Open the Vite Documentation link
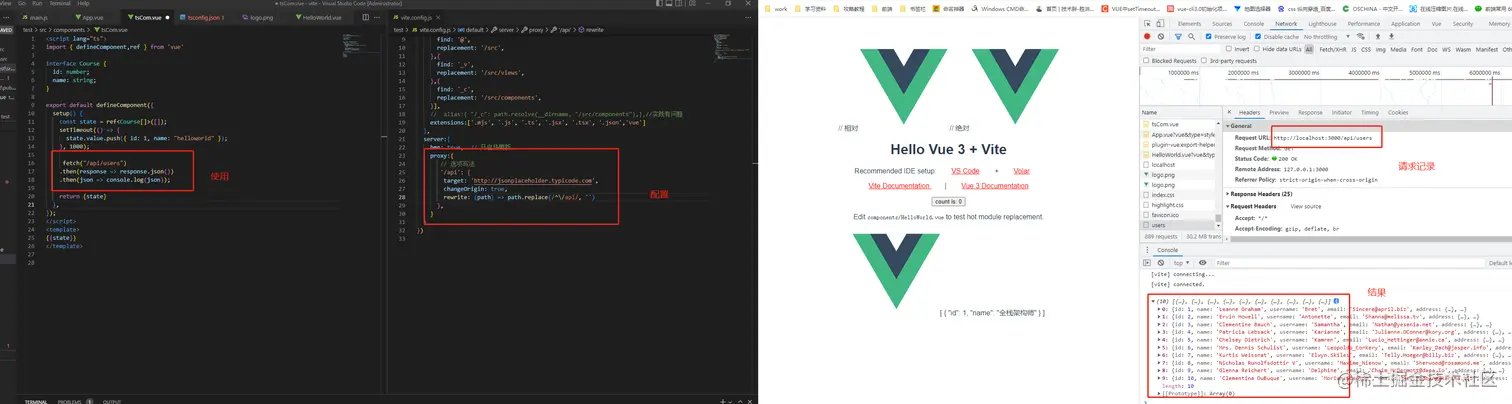The width and height of the screenshot is (1512, 404). click(x=899, y=186)
